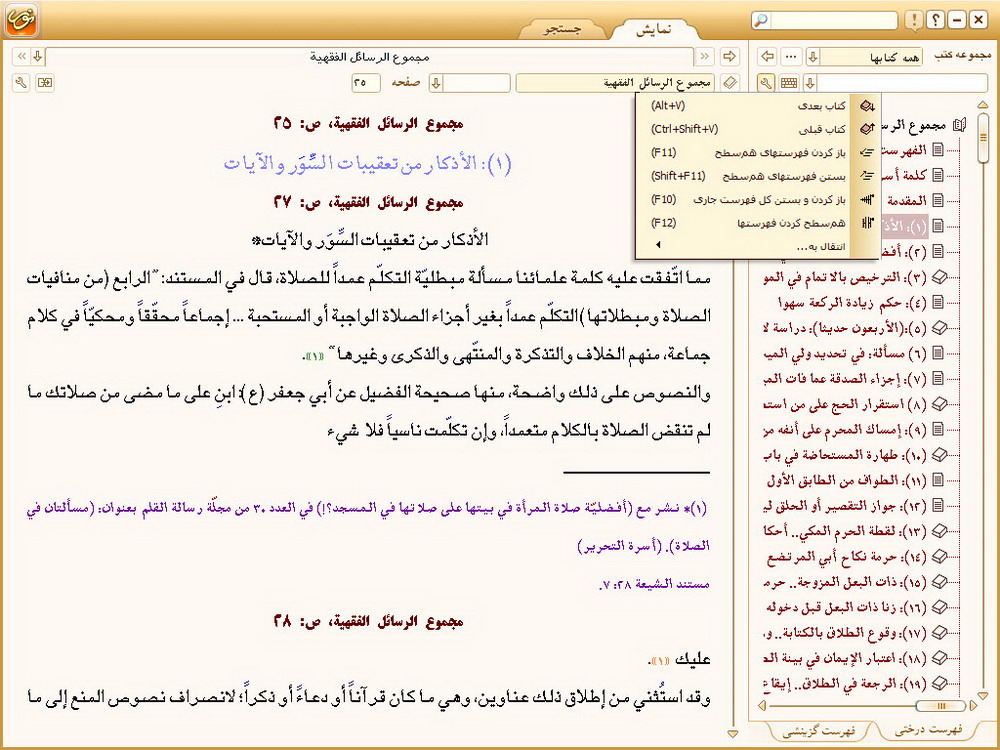Open the question mark help button
The height and width of the screenshot is (750, 1000).
coord(936,20)
